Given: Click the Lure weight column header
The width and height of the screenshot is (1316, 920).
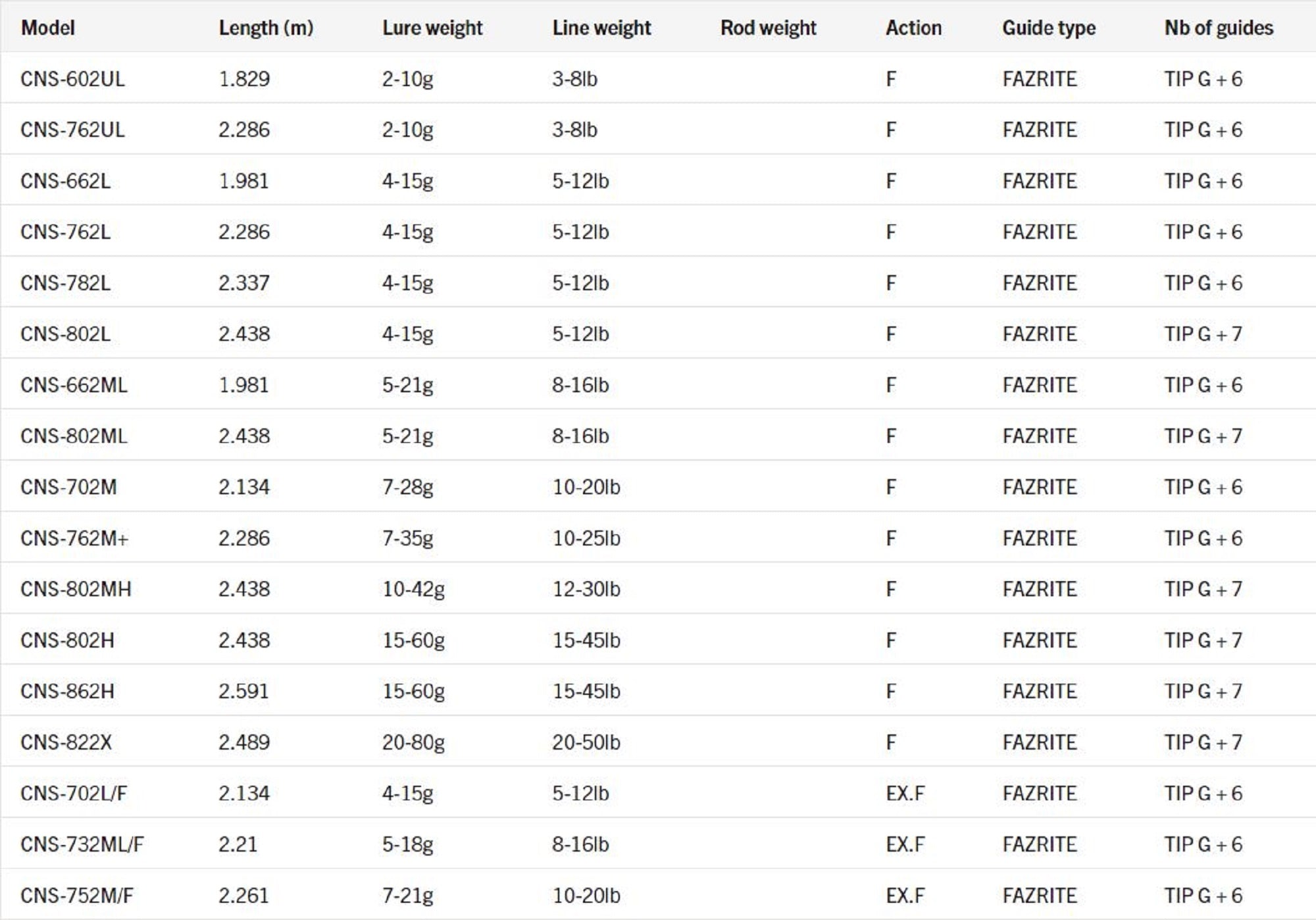Looking at the screenshot, I should [432, 28].
